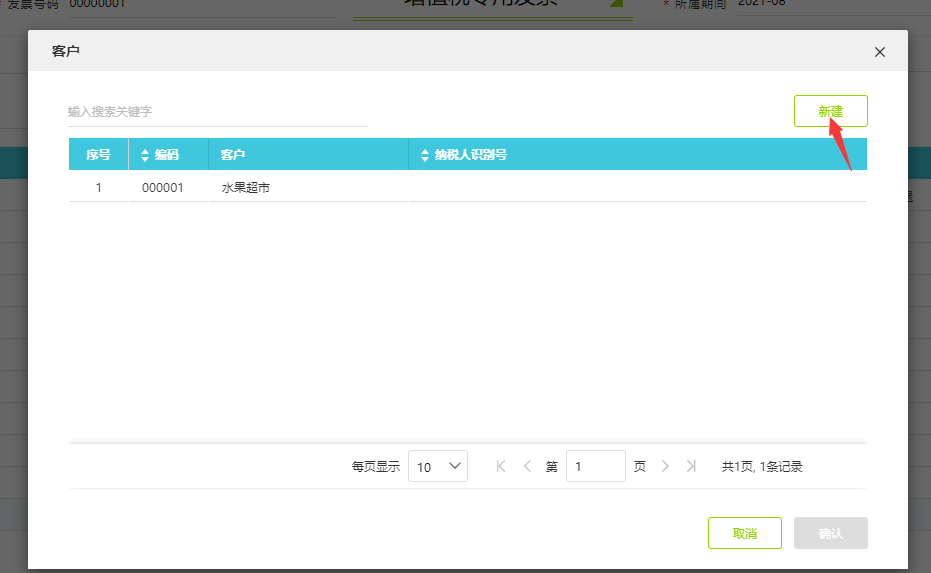The width and height of the screenshot is (931, 573).
Task: Click row number 1 cell
Action: point(99,188)
